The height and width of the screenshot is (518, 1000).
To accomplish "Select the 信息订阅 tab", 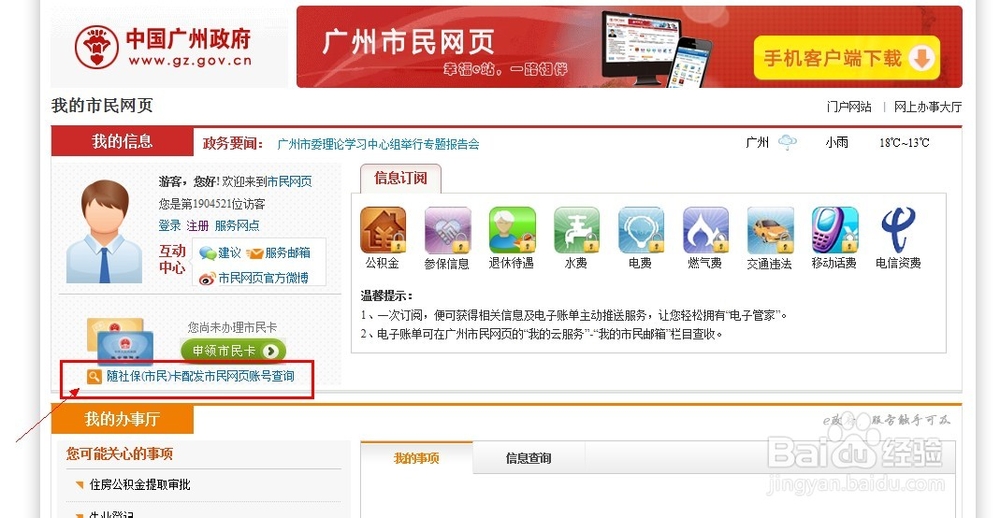I will tap(401, 178).
